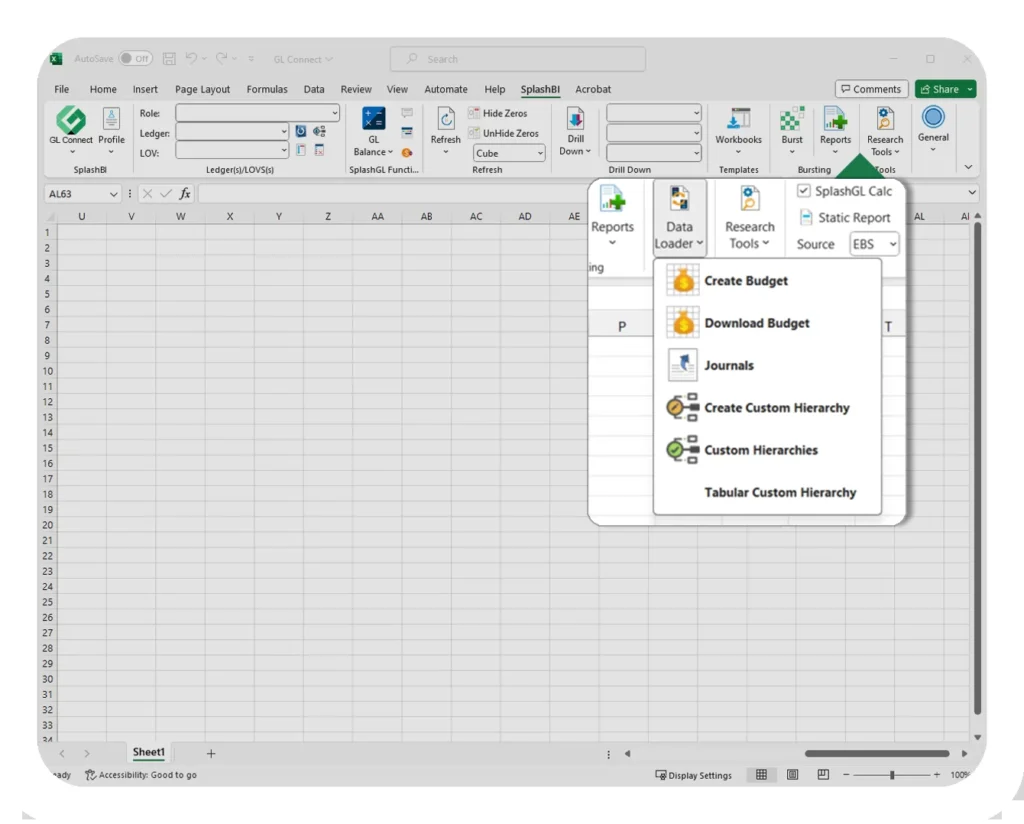
Task: Click the GL Balance calculator icon
Action: (373, 119)
